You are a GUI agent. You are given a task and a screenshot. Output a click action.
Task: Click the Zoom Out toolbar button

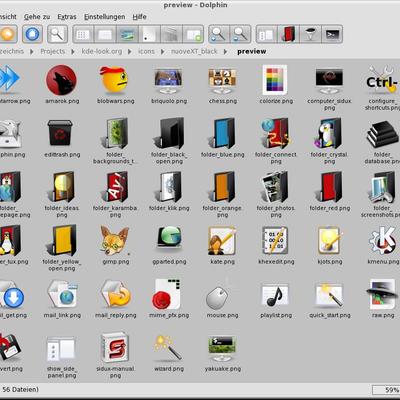click(x=240, y=34)
